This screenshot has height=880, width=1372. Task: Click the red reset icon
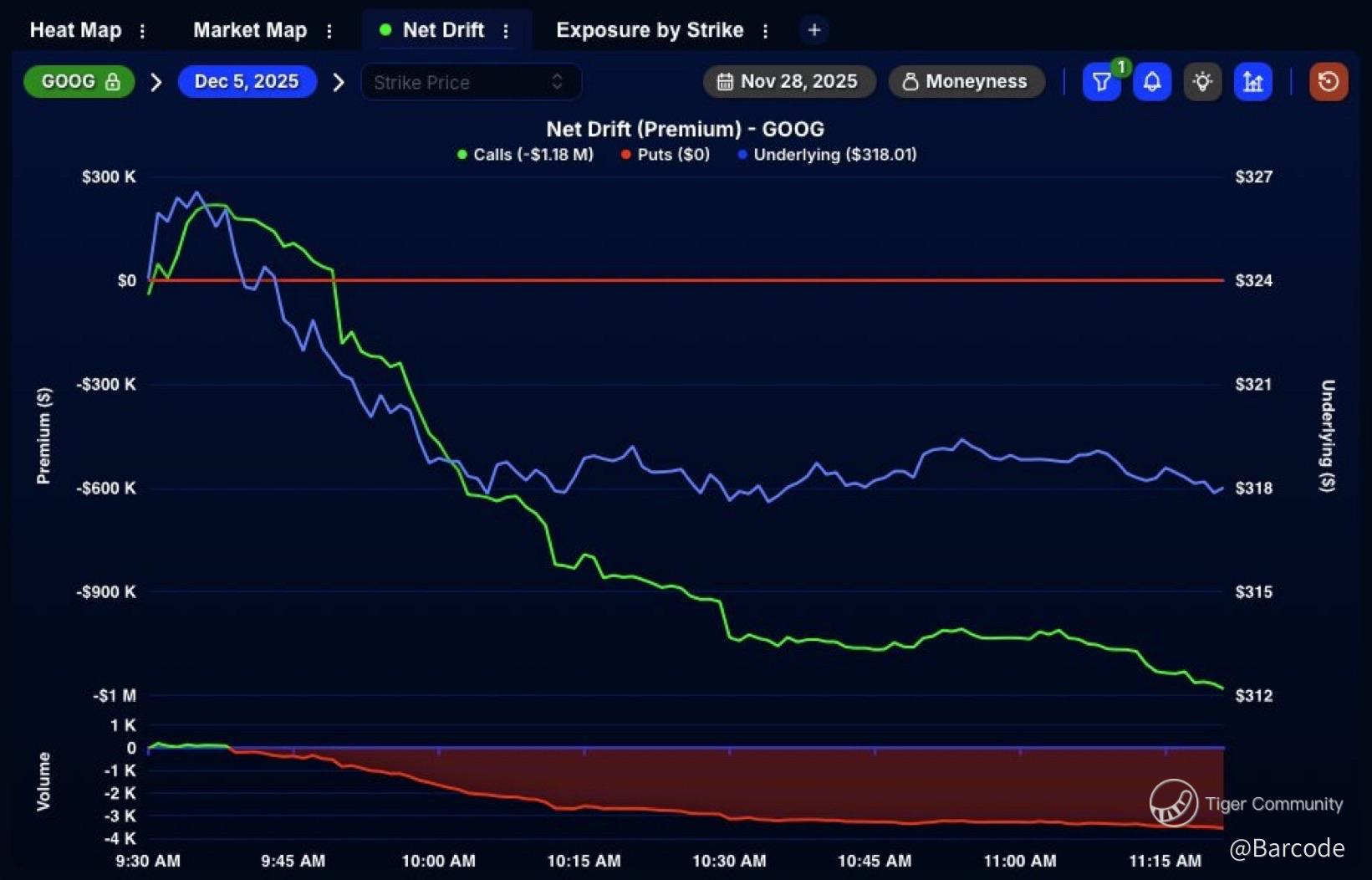(1328, 82)
